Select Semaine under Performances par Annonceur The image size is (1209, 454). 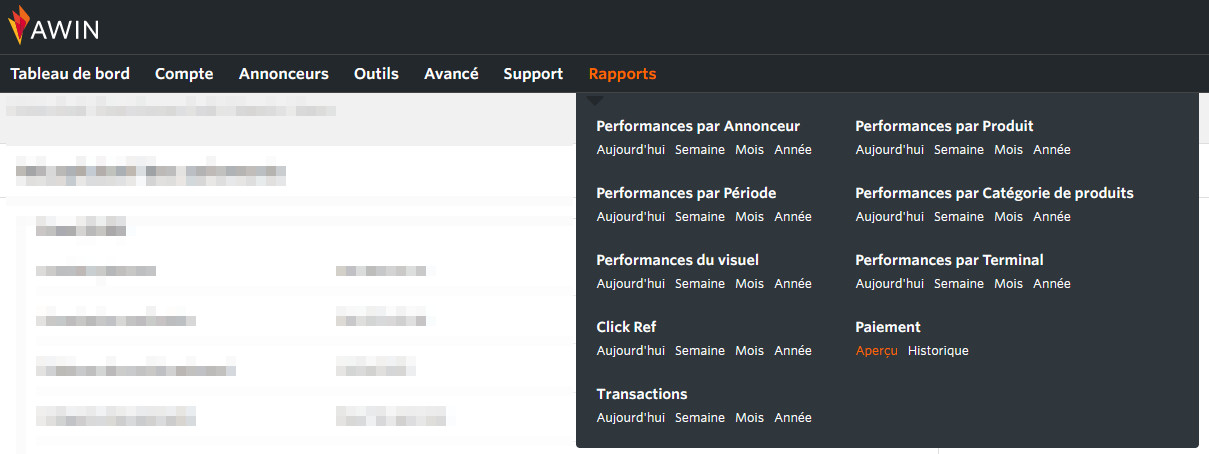[x=700, y=150]
